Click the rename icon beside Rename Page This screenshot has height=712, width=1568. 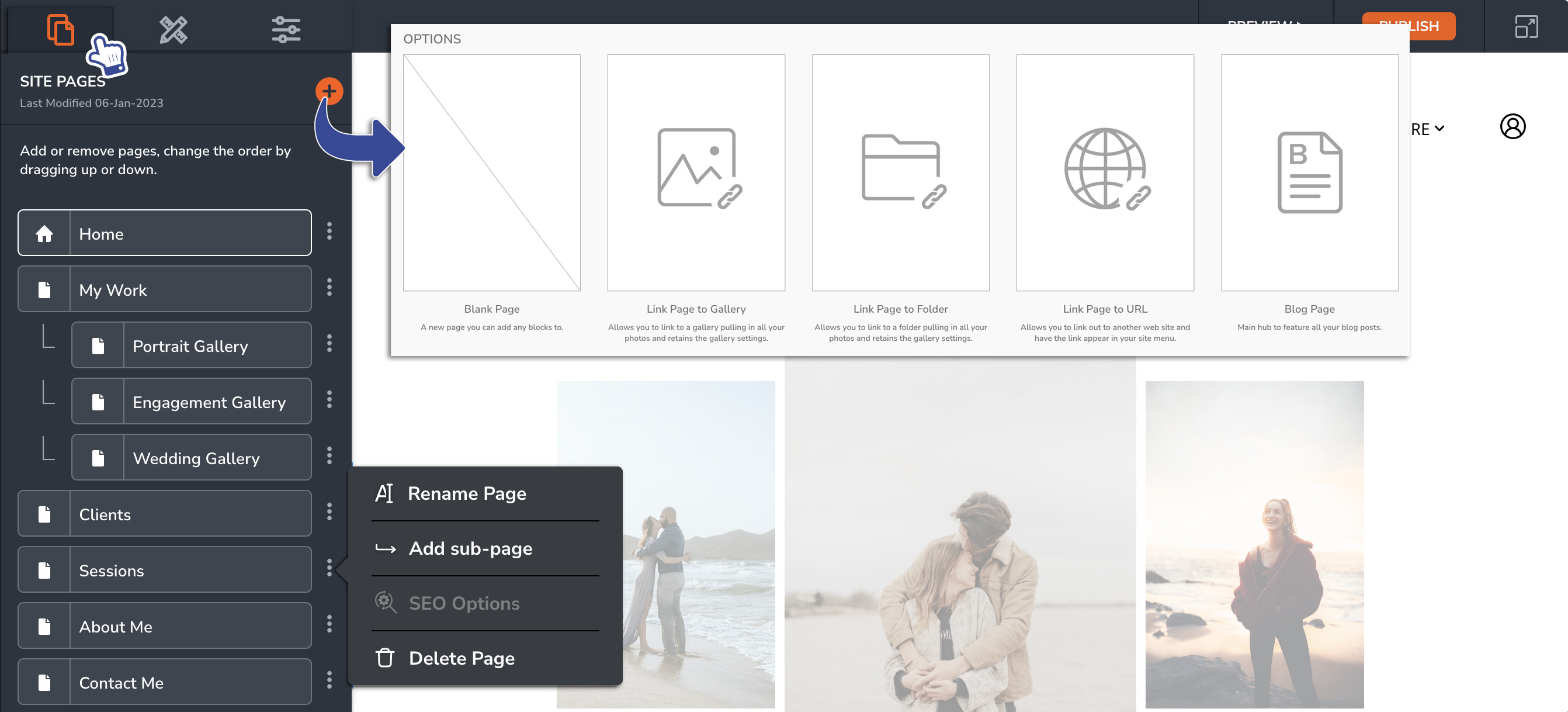pos(384,493)
